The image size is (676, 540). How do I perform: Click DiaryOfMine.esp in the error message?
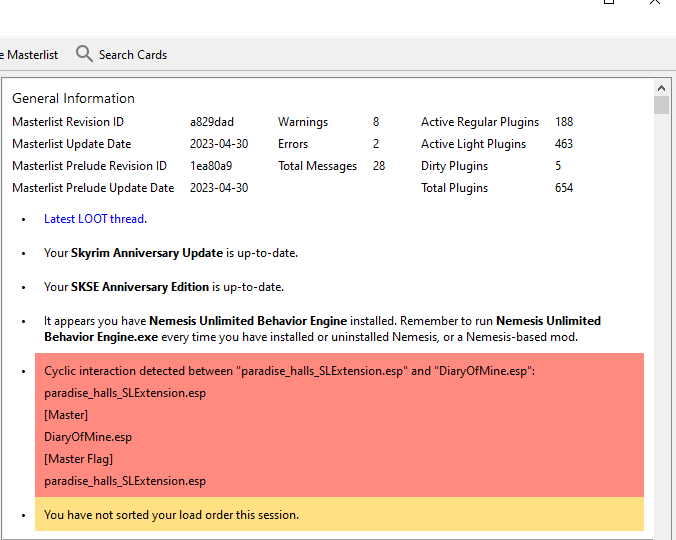[x=88, y=437]
